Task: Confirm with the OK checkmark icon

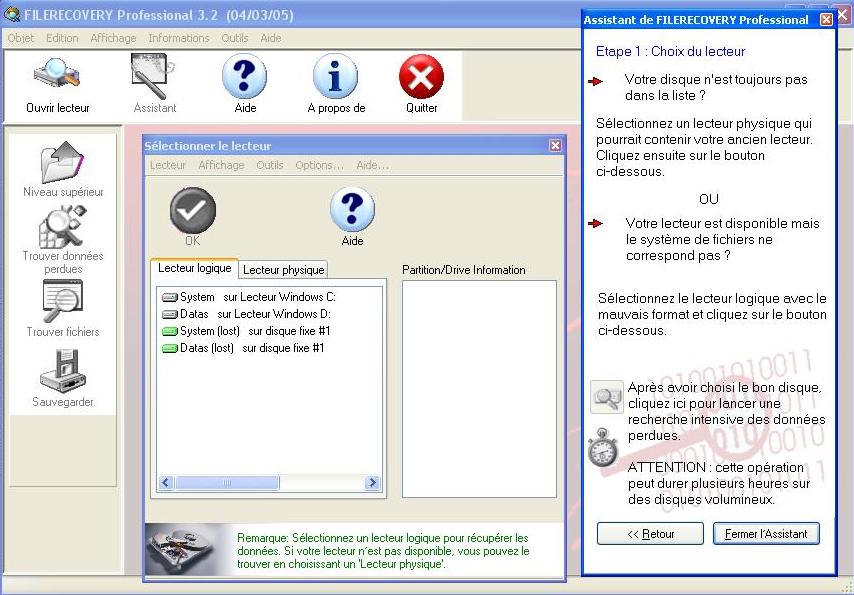Action: 193,210
